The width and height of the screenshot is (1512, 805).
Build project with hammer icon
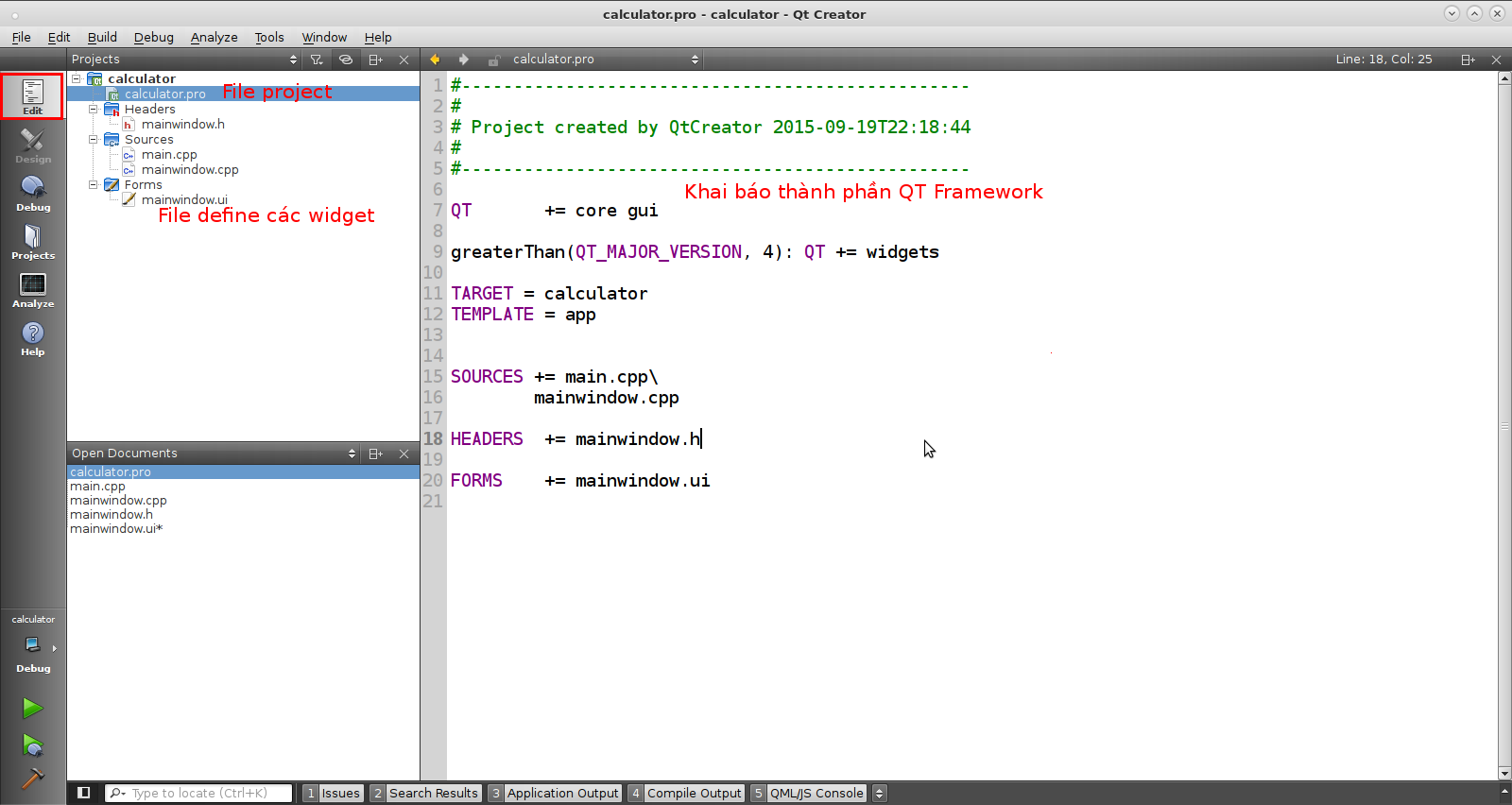click(x=33, y=778)
